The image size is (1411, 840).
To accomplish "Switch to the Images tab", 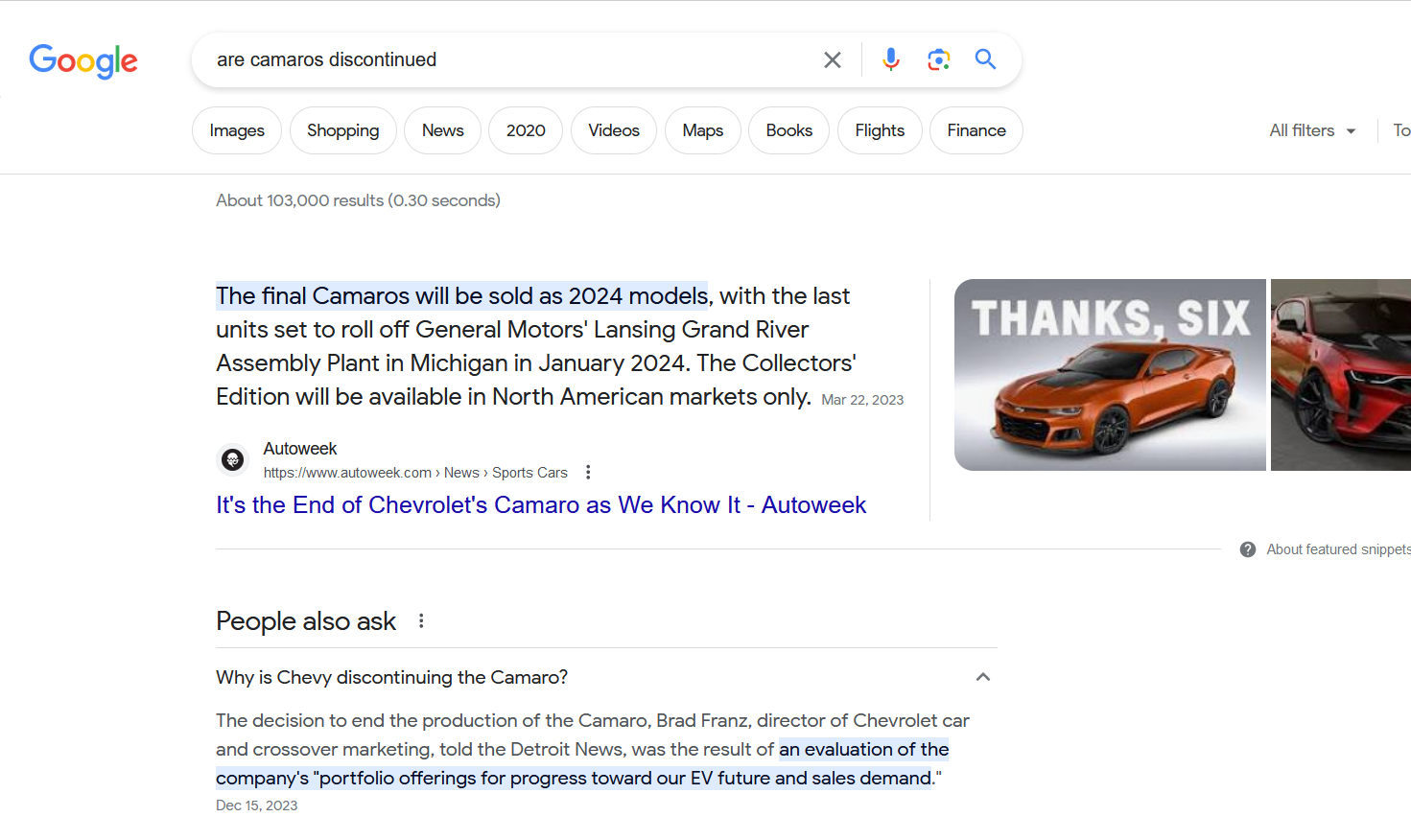I will point(237,130).
